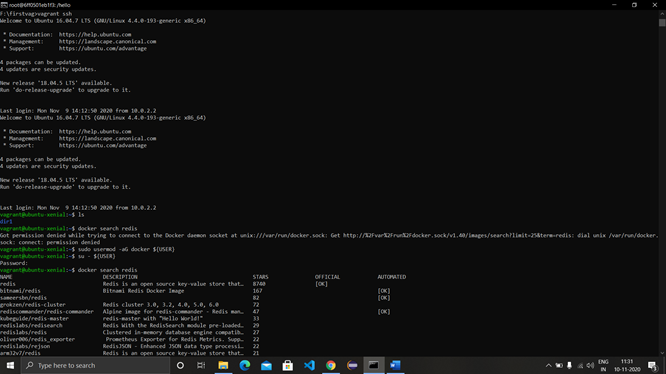Show hidden system tray icons
This screenshot has height=374, width=666.
pos(548,365)
